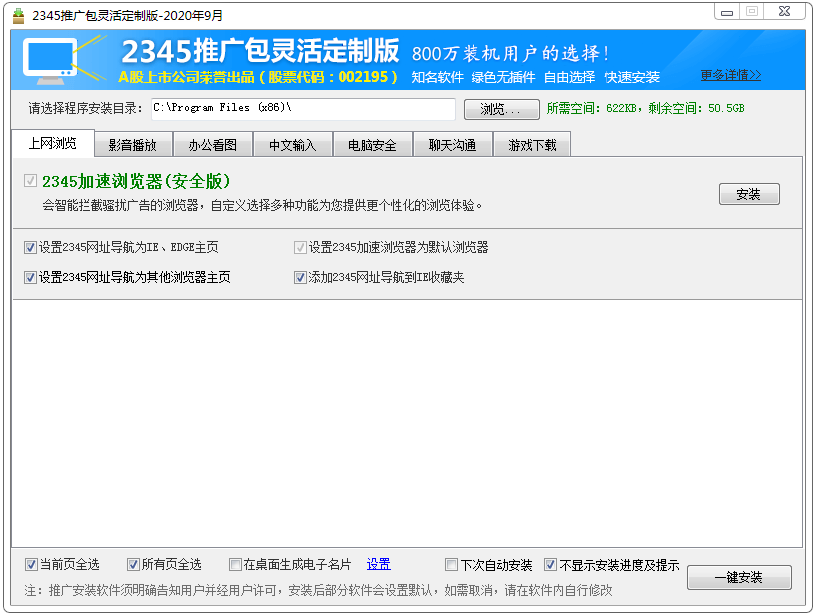The width and height of the screenshot is (815, 616).
Task: Select the 中文输入 tab
Action: pos(292,145)
